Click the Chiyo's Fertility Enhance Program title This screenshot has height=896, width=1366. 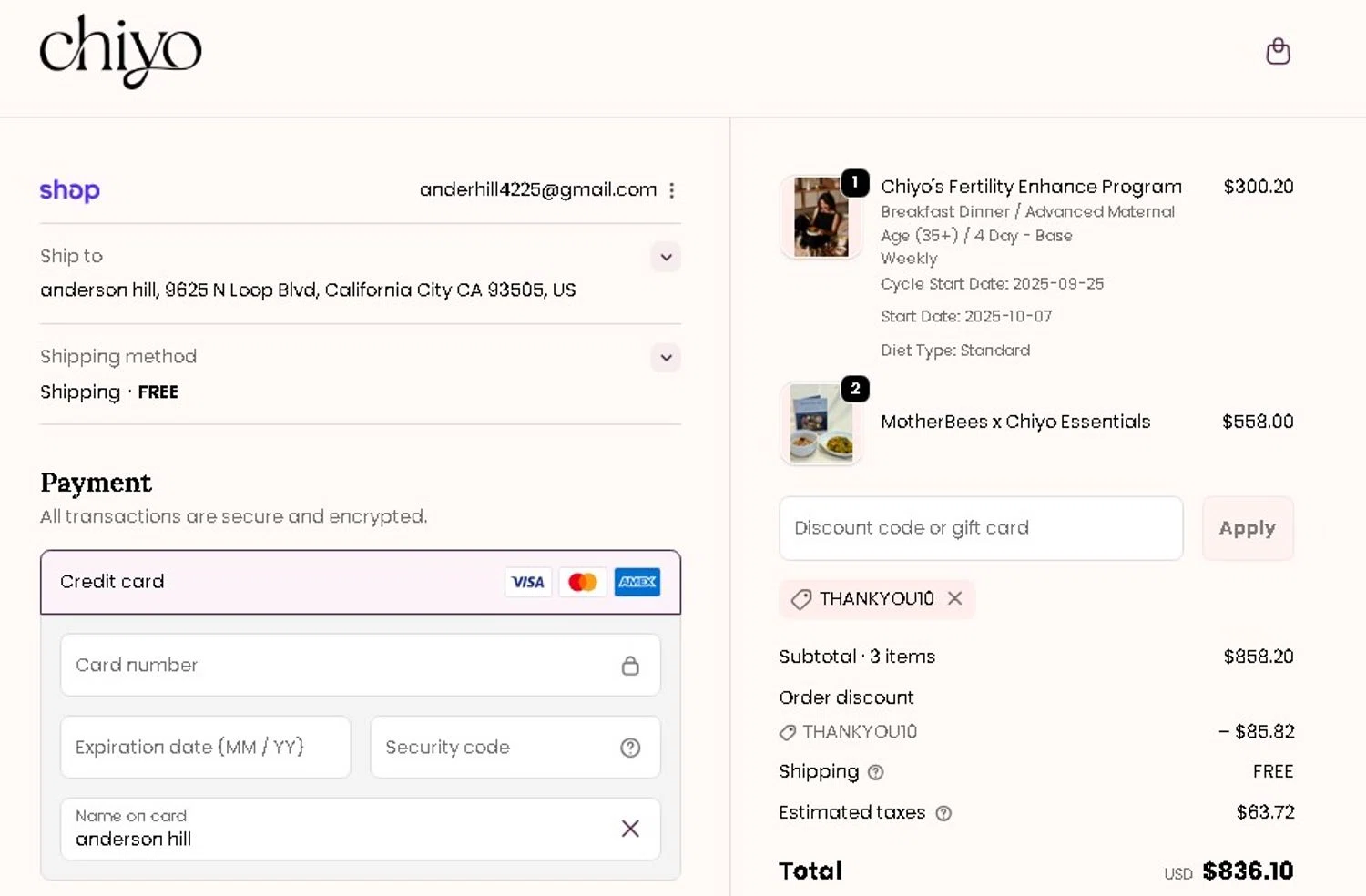1031,187
